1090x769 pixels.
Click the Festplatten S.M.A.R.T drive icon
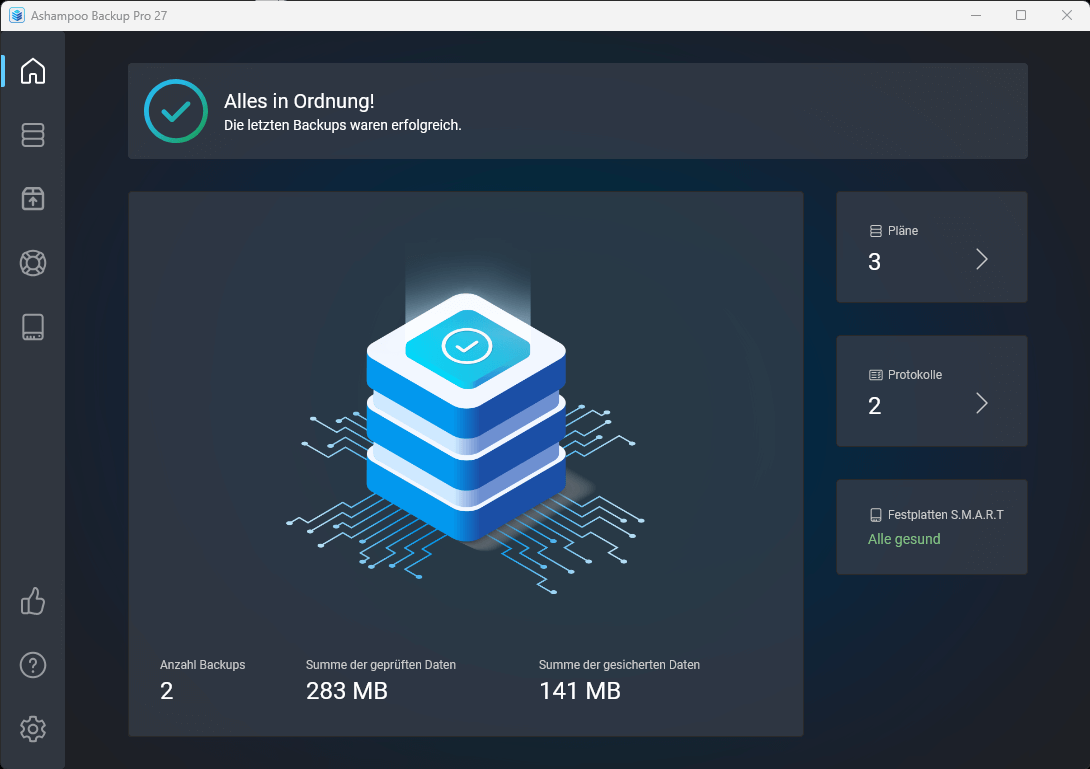coord(876,514)
